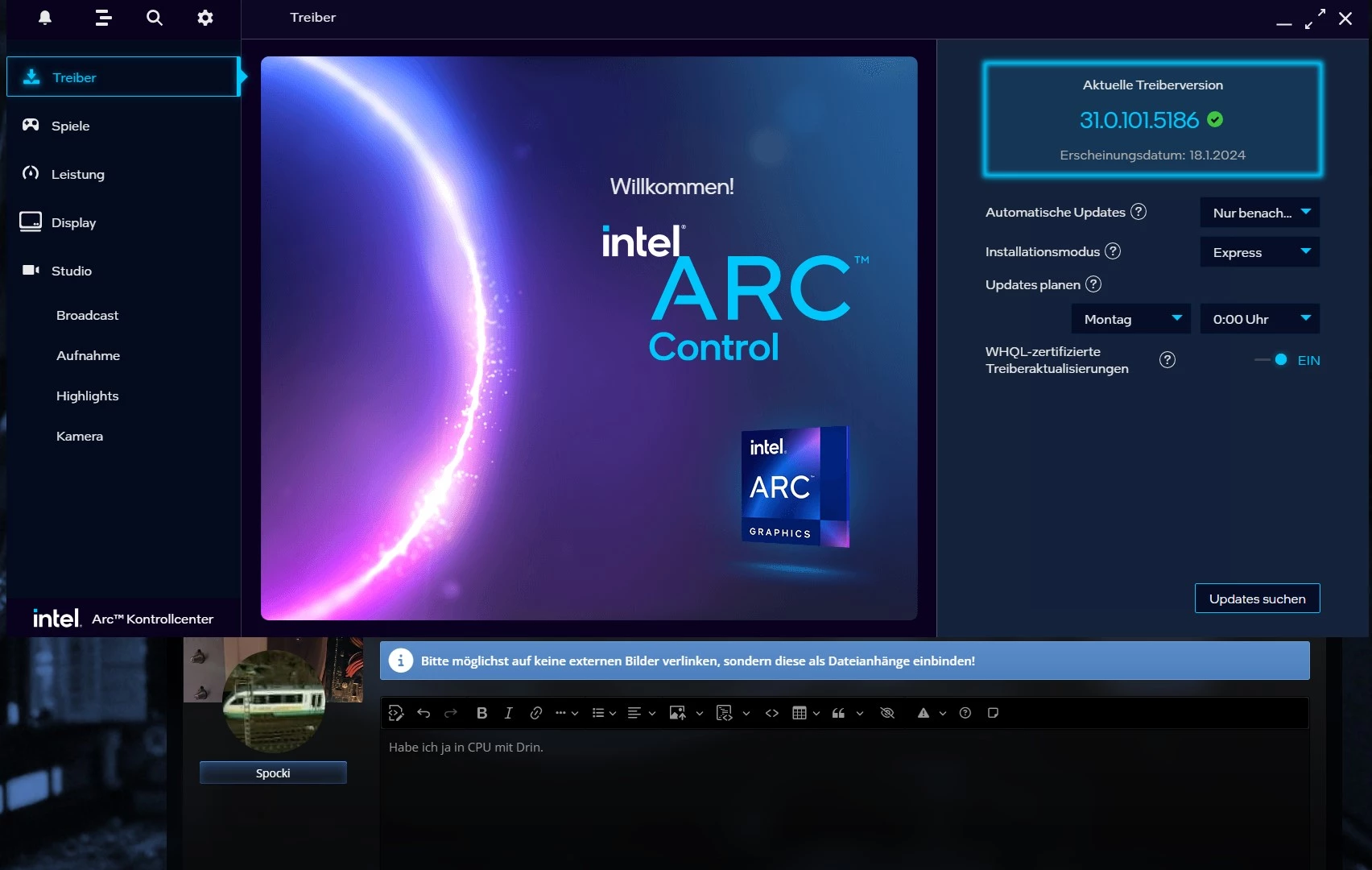Open Highlights under Studio
Screen dimensions: 1372x870
87,396
